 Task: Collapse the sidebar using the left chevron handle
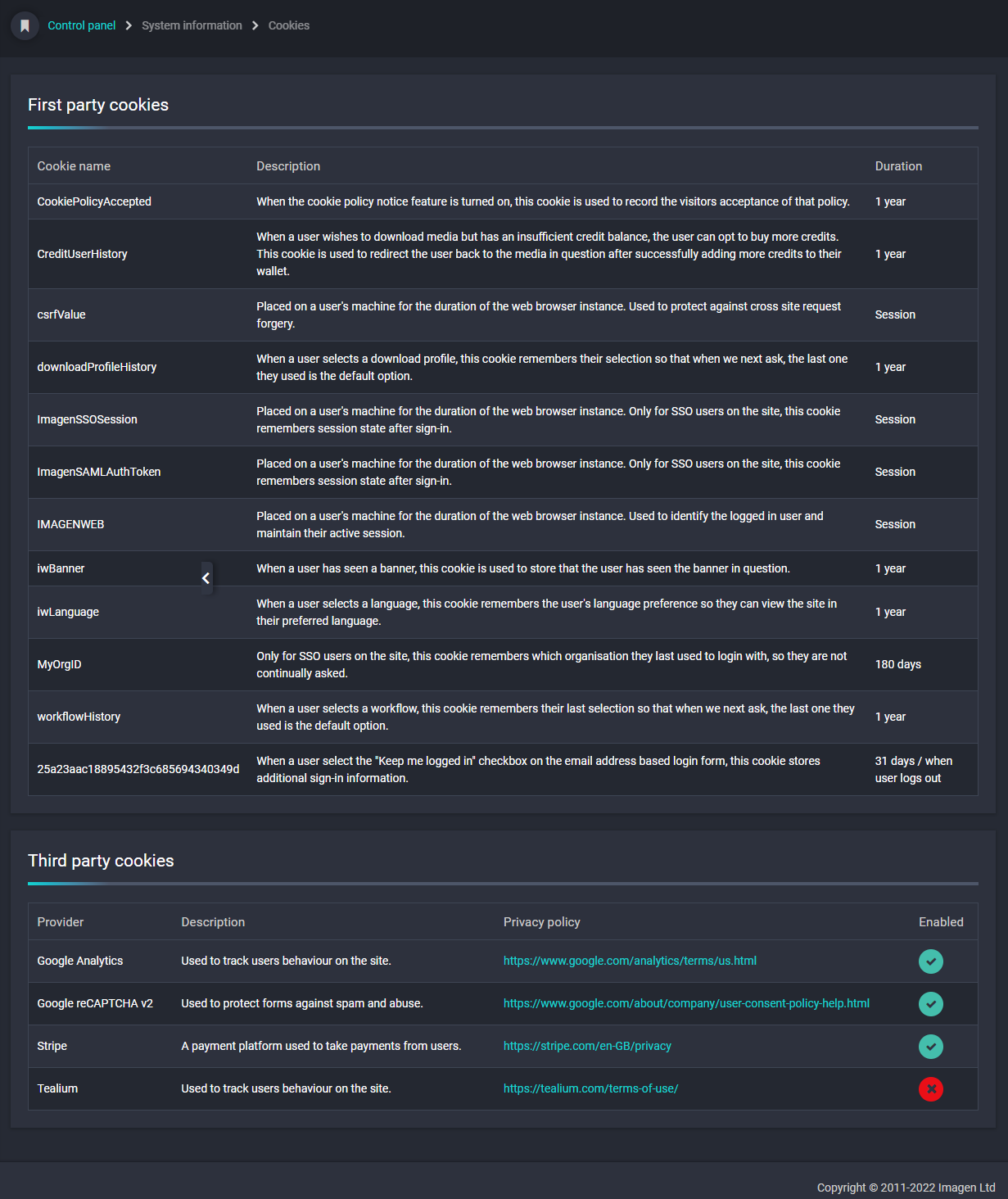point(206,578)
